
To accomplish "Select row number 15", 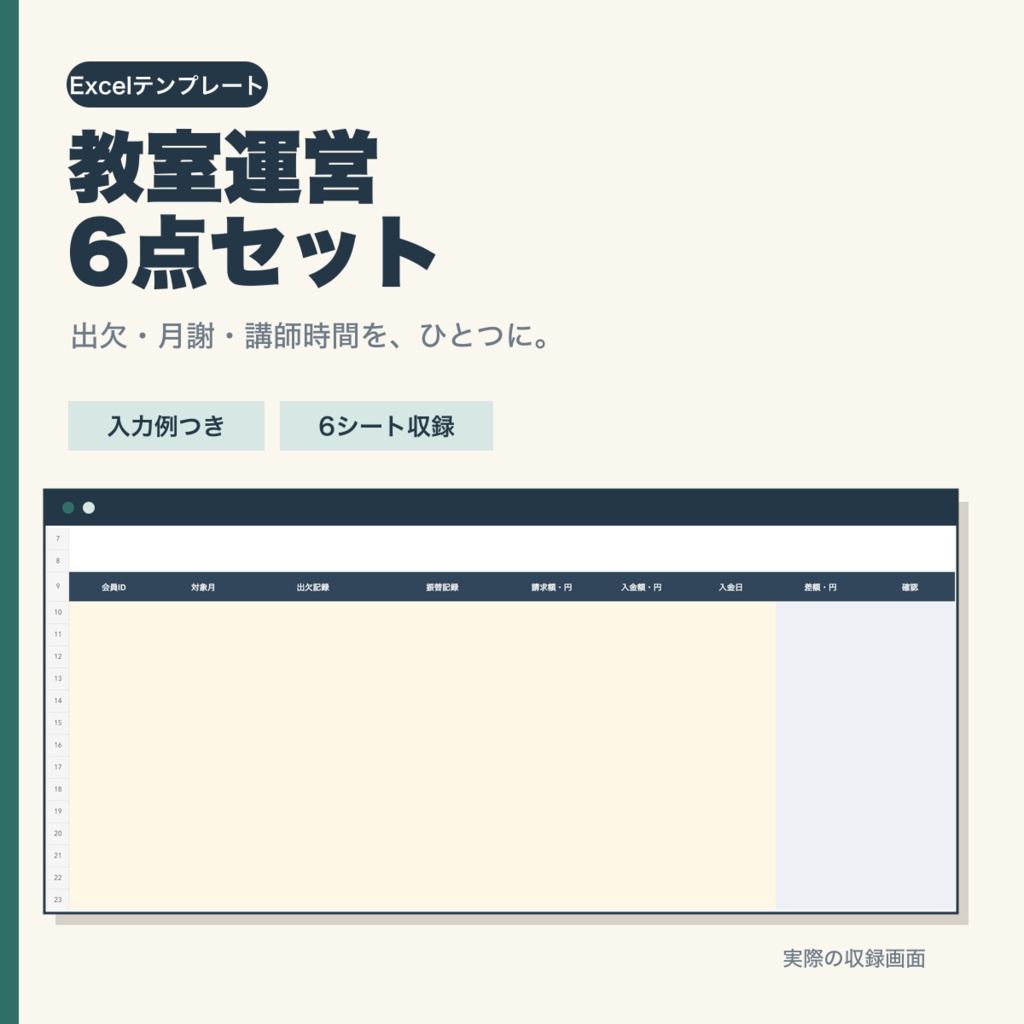I will pyautogui.click(x=58, y=723).
